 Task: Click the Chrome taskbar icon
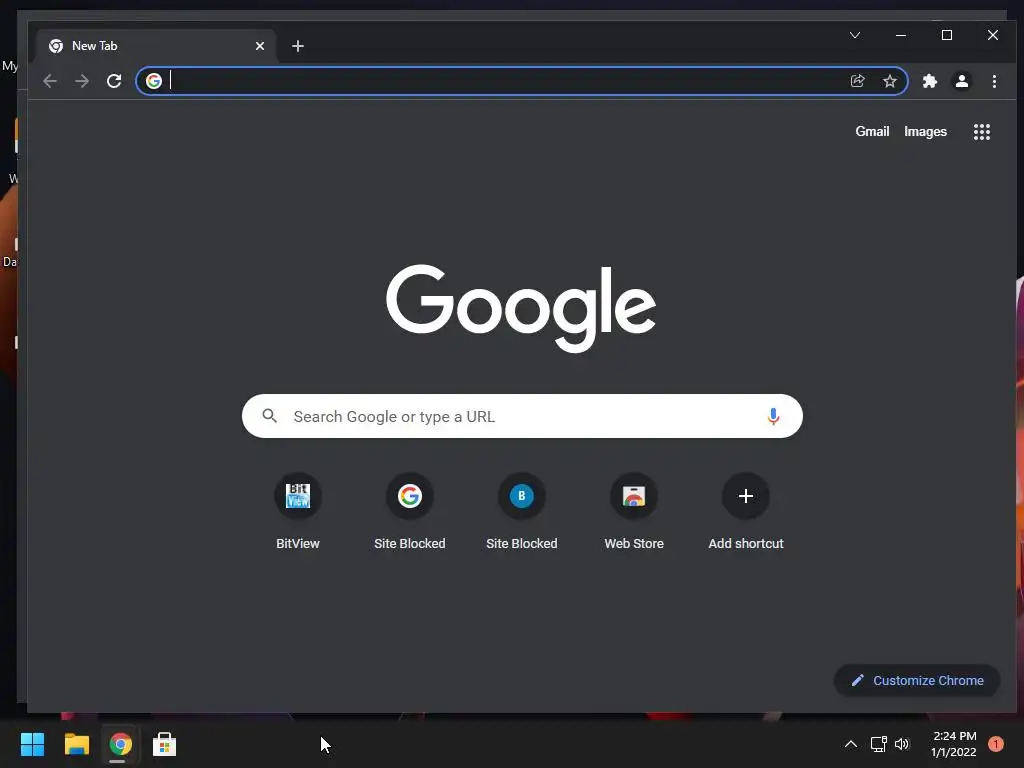coord(120,744)
